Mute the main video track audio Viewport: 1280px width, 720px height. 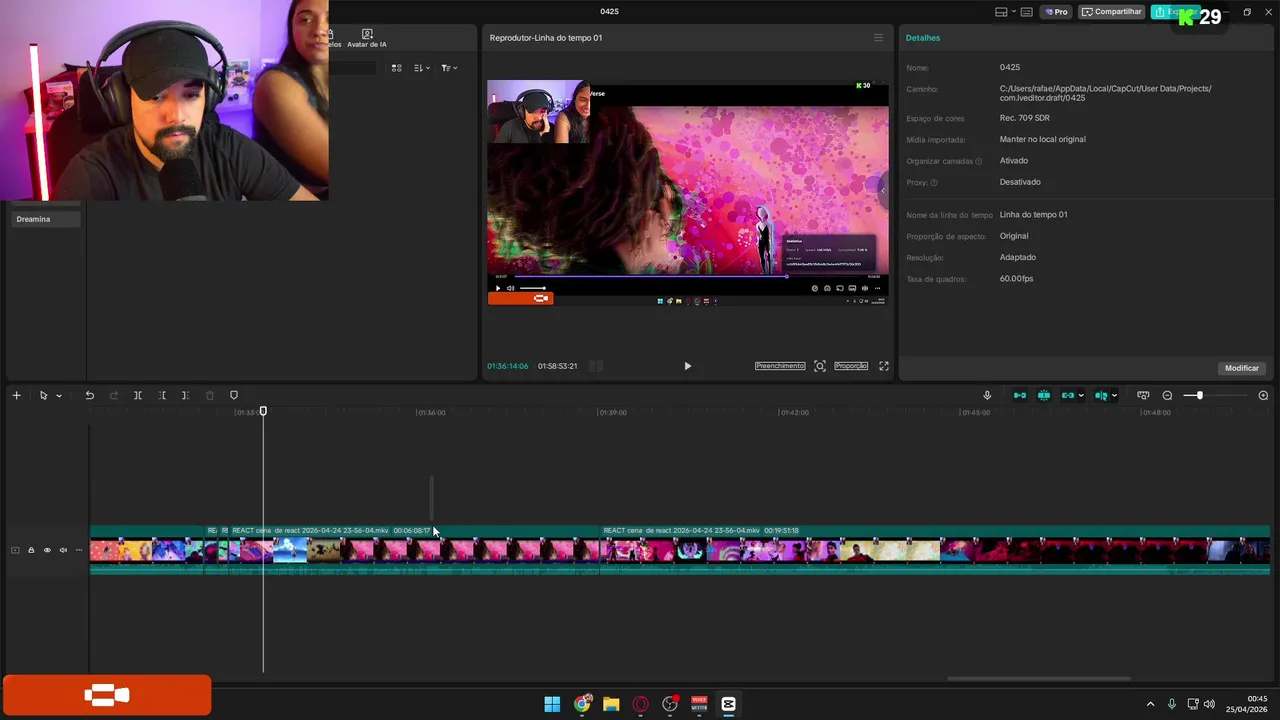(63, 550)
